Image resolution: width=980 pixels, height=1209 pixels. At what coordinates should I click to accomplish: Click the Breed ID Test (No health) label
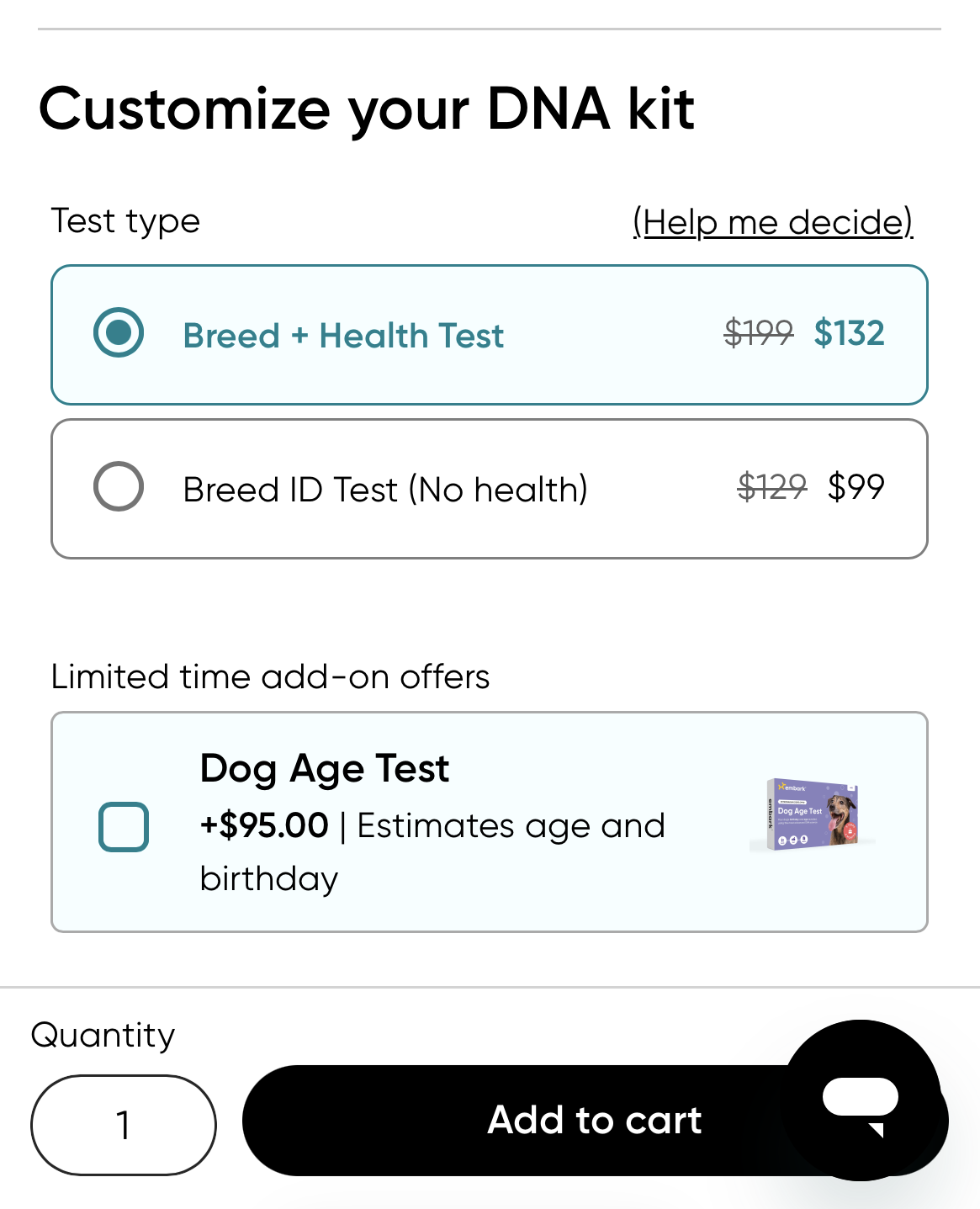[385, 489]
